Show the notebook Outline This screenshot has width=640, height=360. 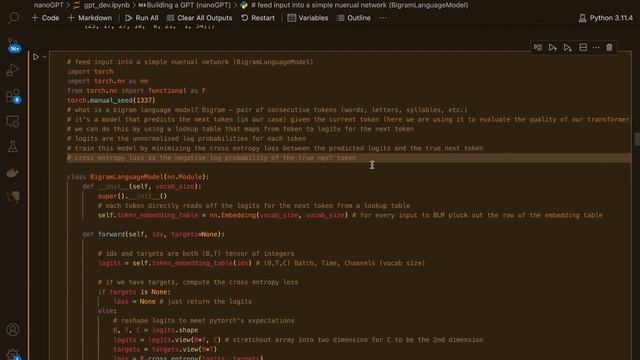(354, 18)
